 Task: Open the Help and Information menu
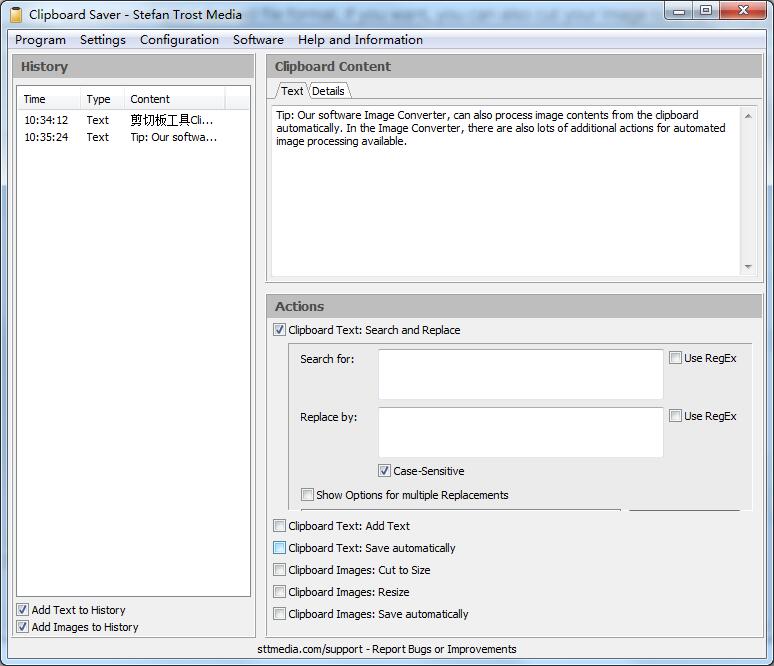360,39
